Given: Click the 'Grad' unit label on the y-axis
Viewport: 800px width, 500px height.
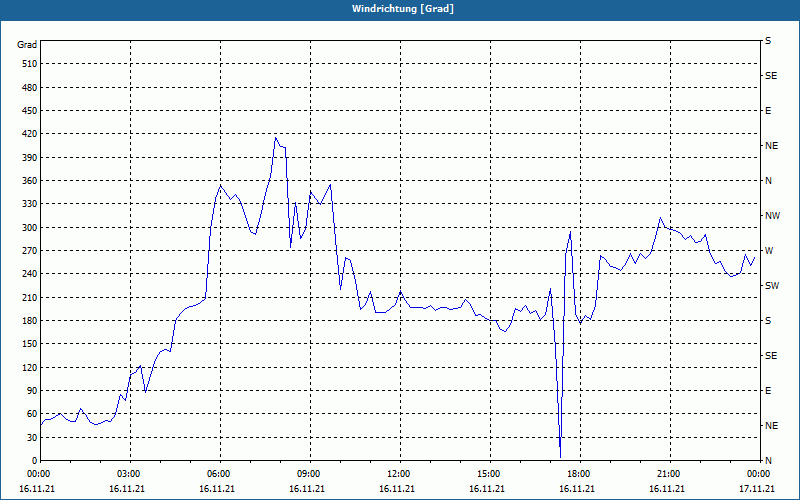Looking at the screenshot, I should tap(27, 45).
